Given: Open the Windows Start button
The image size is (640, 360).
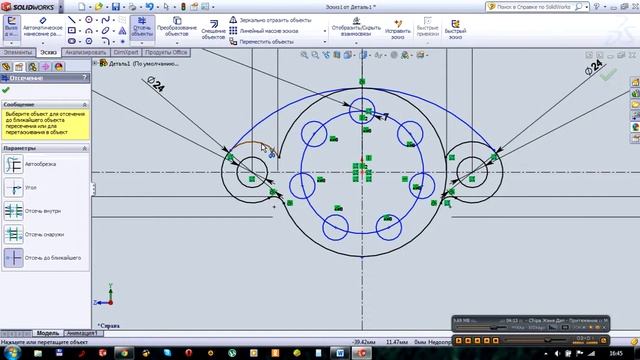Looking at the screenshot, I should pos(12,352).
